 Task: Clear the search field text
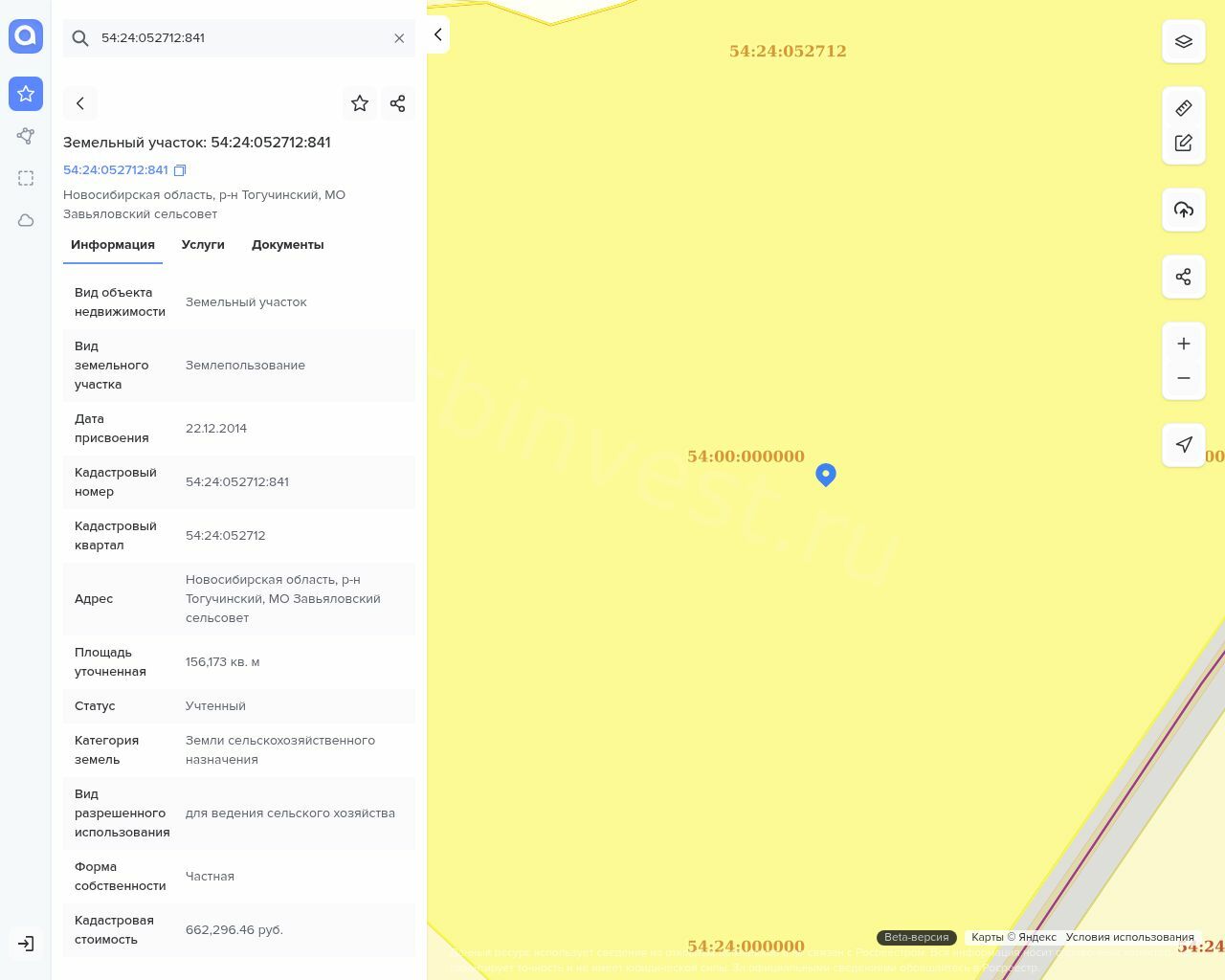[399, 38]
